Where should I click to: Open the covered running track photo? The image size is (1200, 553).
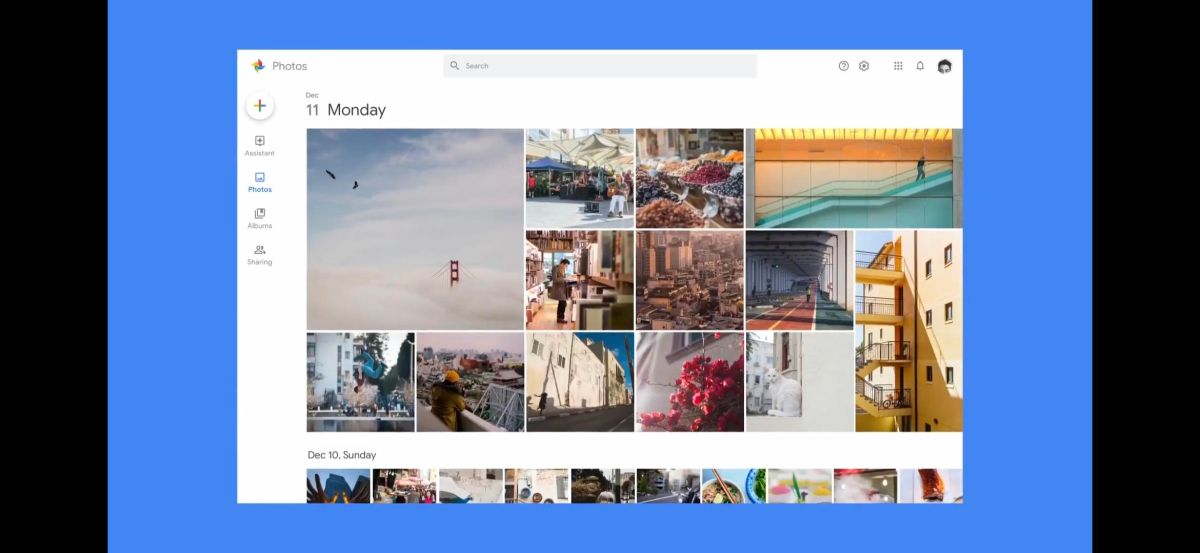point(799,280)
